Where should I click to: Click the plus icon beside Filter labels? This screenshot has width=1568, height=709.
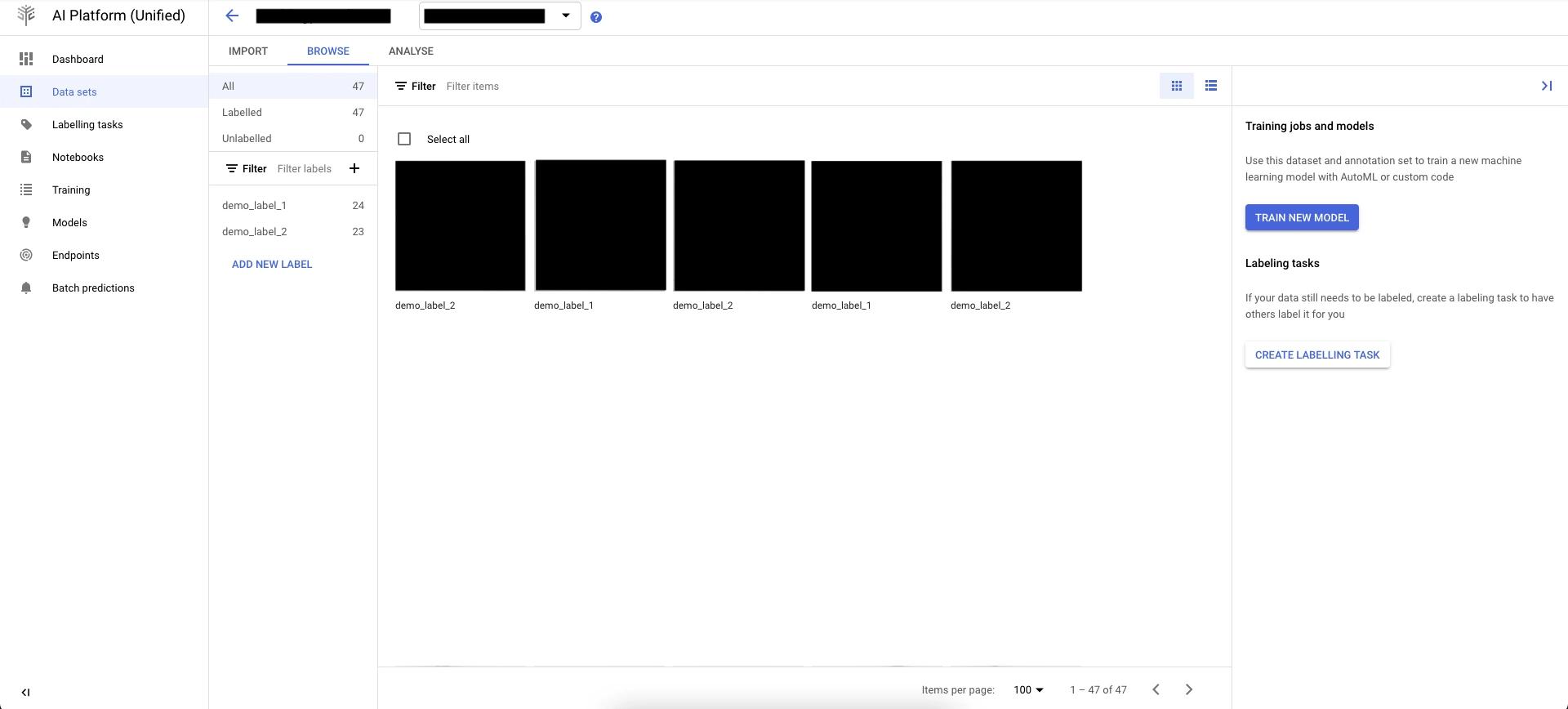tap(354, 168)
